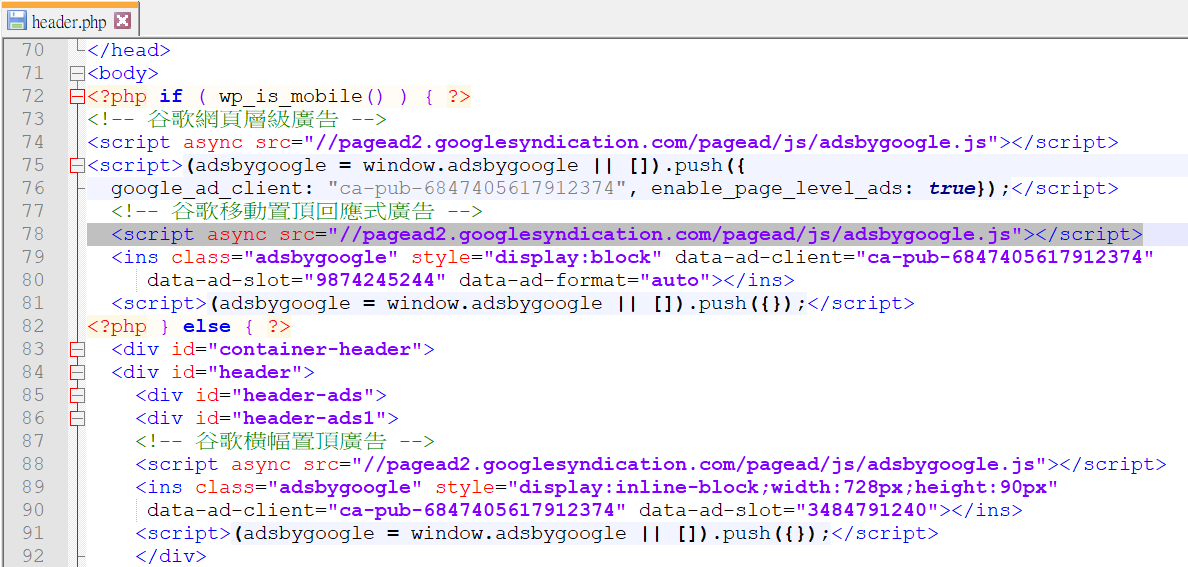Collapse the PHP if block at line 72
This screenshot has width=1188, height=567.
(x=76, y=96)
